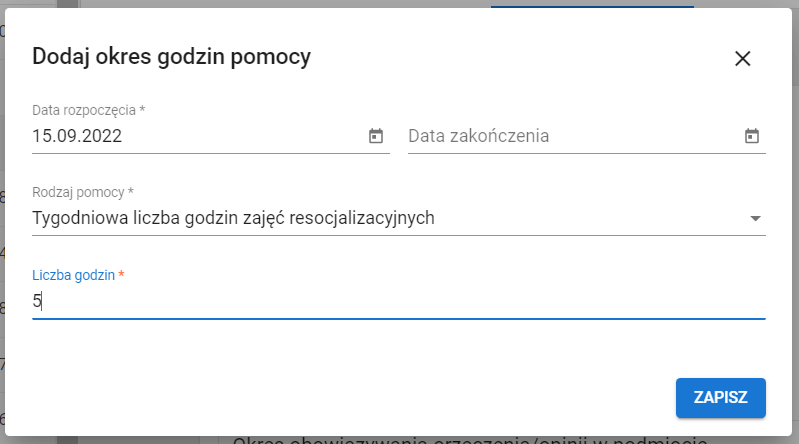Click the Liczba godzin field label
This screenshot has height=444, width=799.
click(x=74, y=274)
